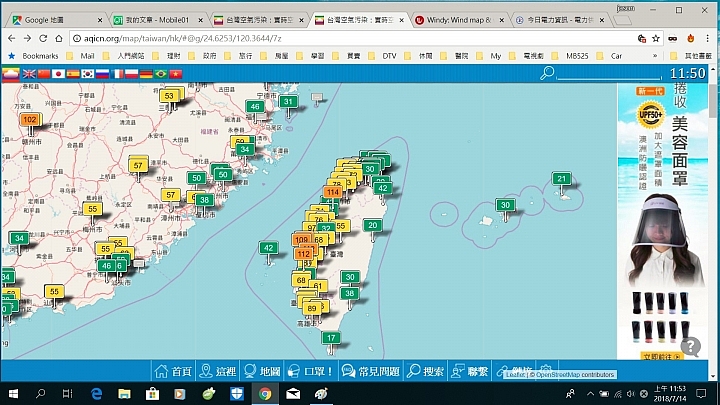
Task: Open the 旅行 bookmark folder
Action: 239,56
